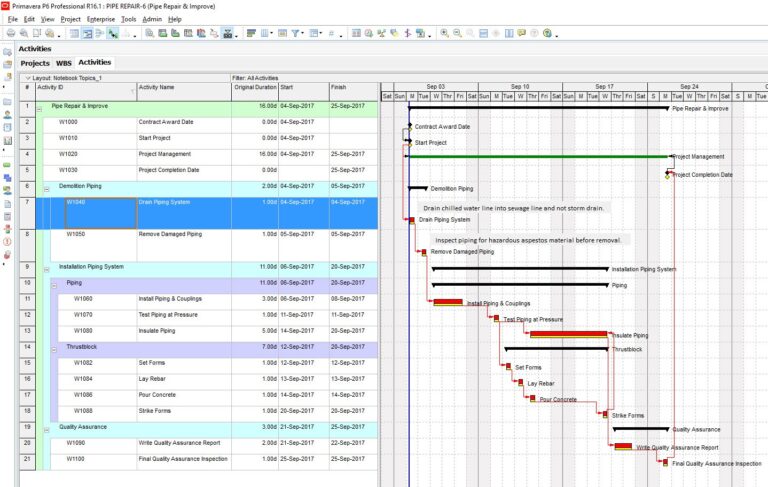Open the Layout: Notebook Topics_1 dropdown chevron

pos(28,78)
